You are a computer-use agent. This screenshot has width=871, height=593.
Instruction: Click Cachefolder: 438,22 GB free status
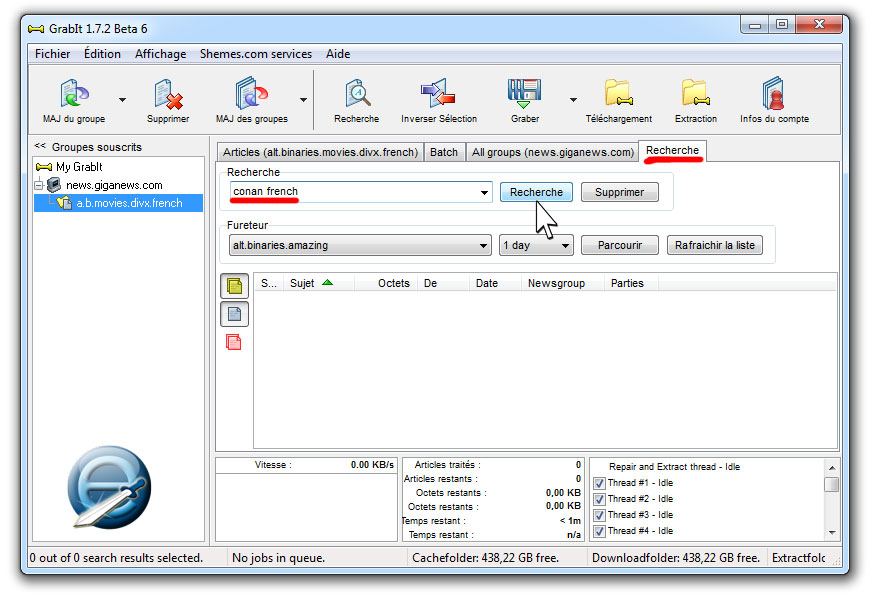(x=485, y=557)
